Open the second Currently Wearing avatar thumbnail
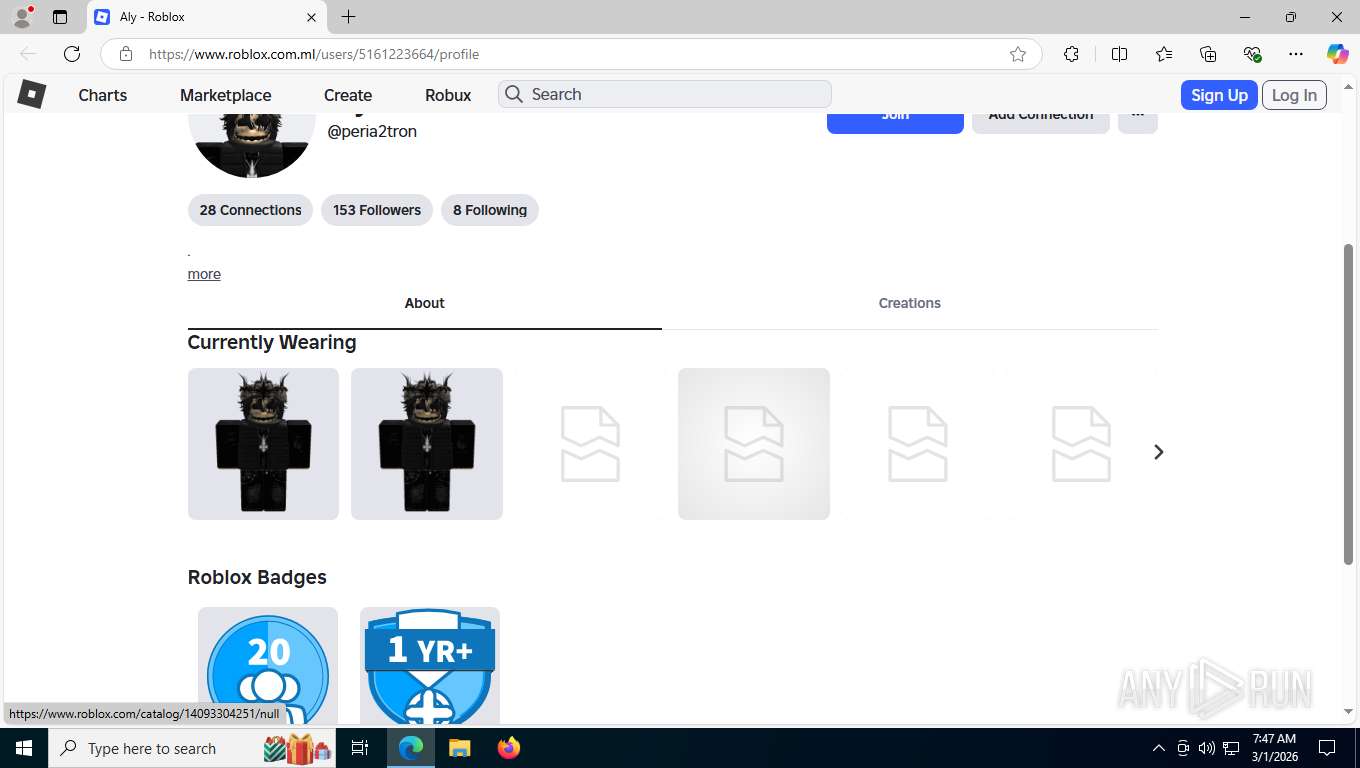Viewport: 1360px width, 768px height. (427, 444)
